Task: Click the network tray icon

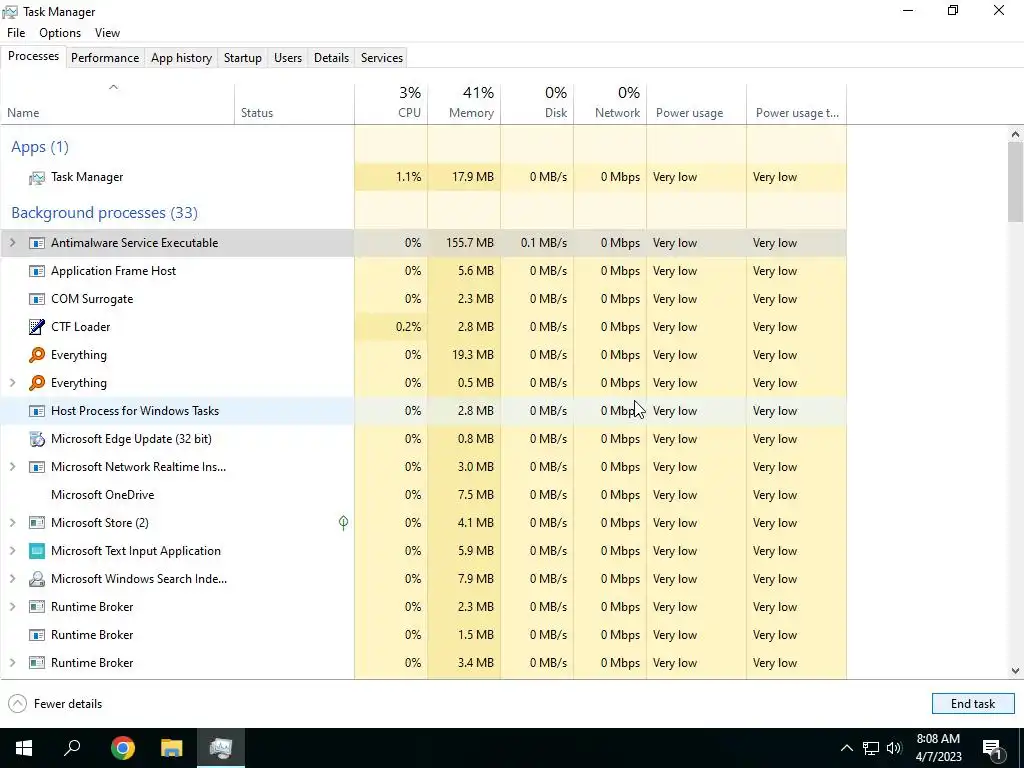Action: [x=871, y=748]
